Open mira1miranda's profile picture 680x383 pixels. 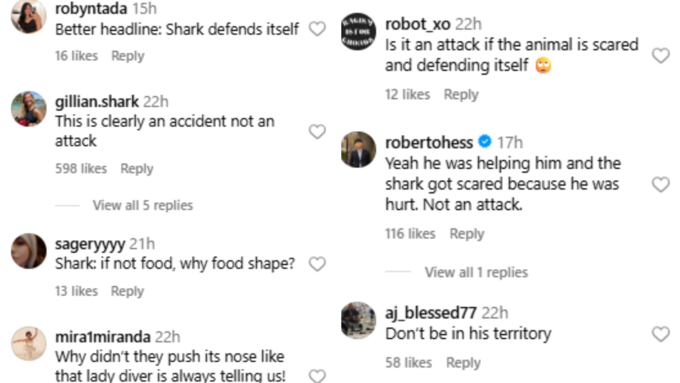[29, 344]
